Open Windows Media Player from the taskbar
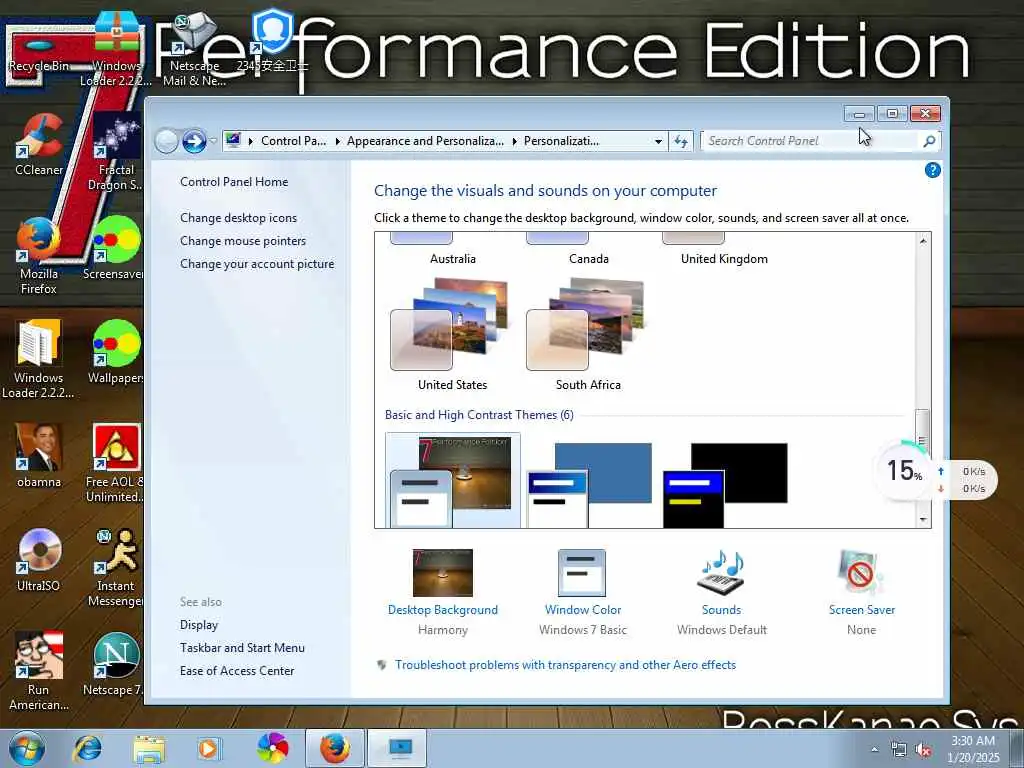The image size is (1024, 768). (x=209, y=748)
